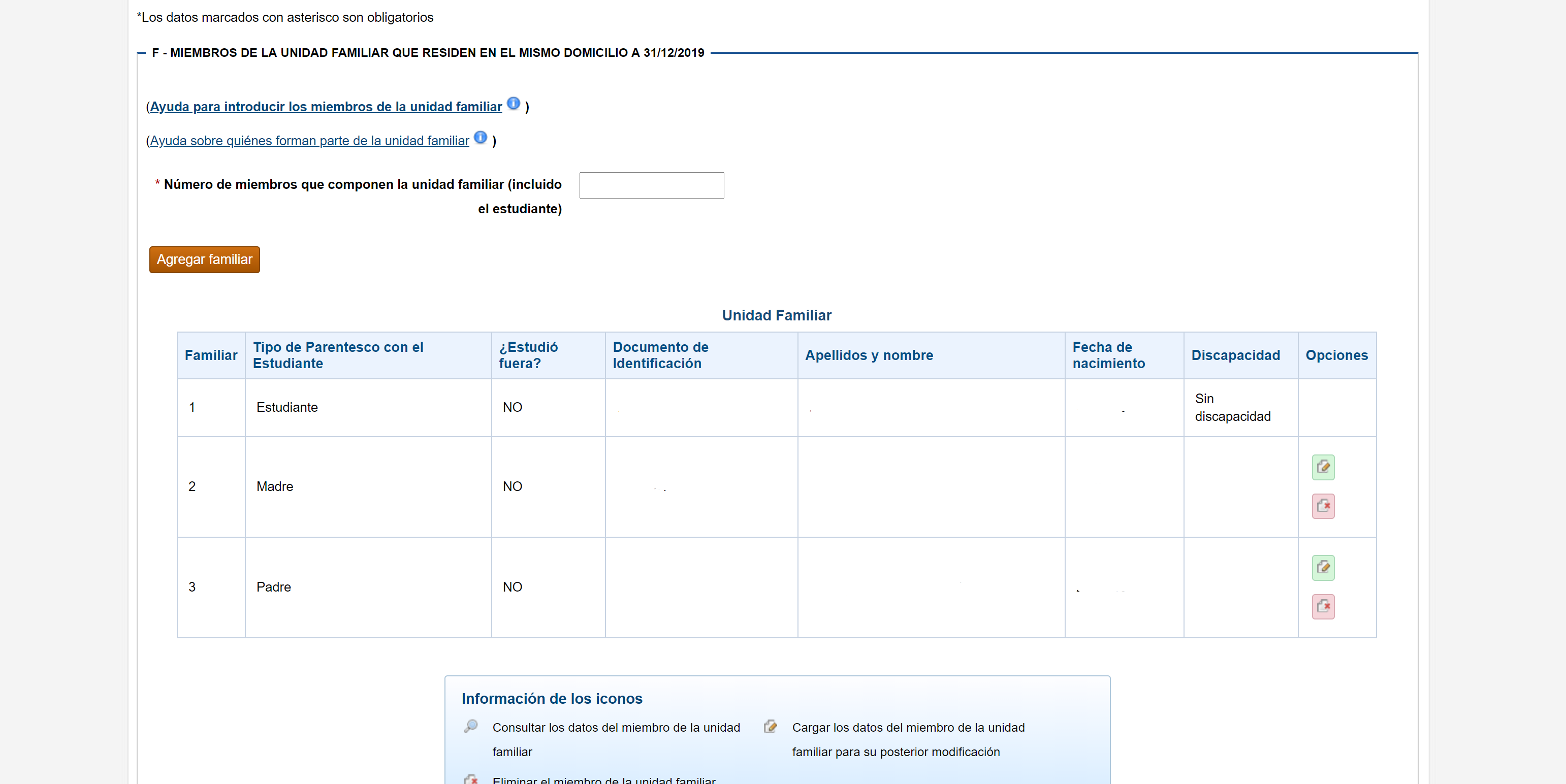This screenshot has width=1566, height=784.
Task: Click the 'Tipo de Parentesco con el Estudiante' column header
Action: [x=368, y=355]
